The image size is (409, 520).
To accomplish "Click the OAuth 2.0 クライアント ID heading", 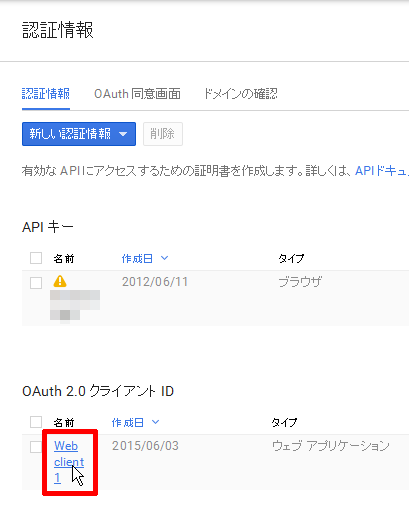I will pyautogui.click(x=98, y=391).
